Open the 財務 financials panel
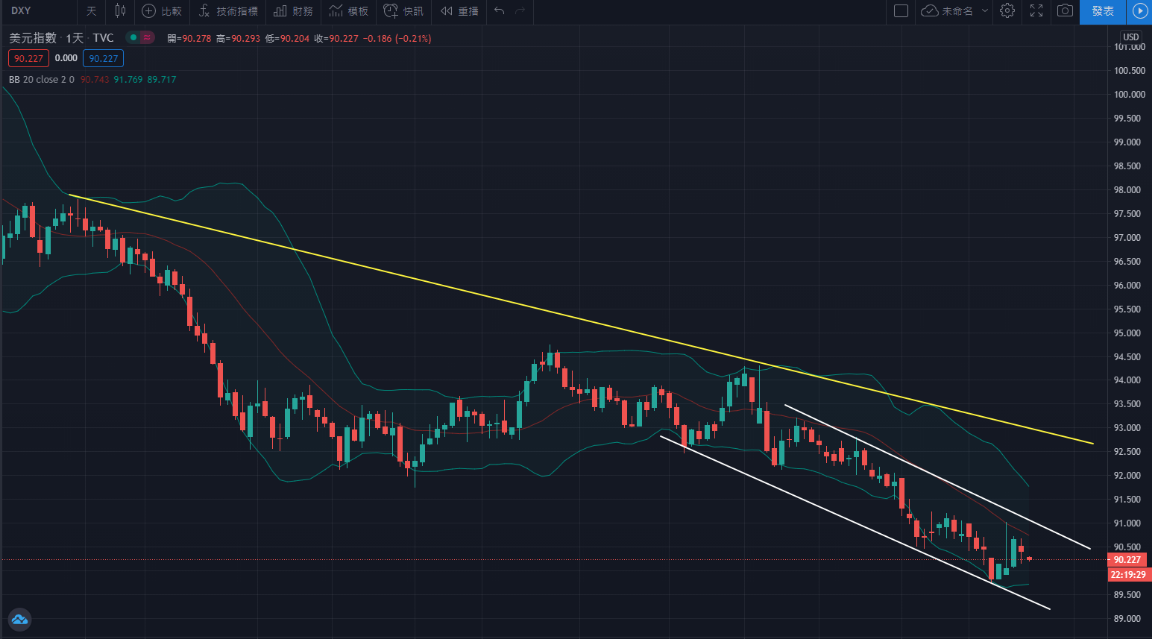The width and height of the screenshot is (1152, 639). click(293, 11)
